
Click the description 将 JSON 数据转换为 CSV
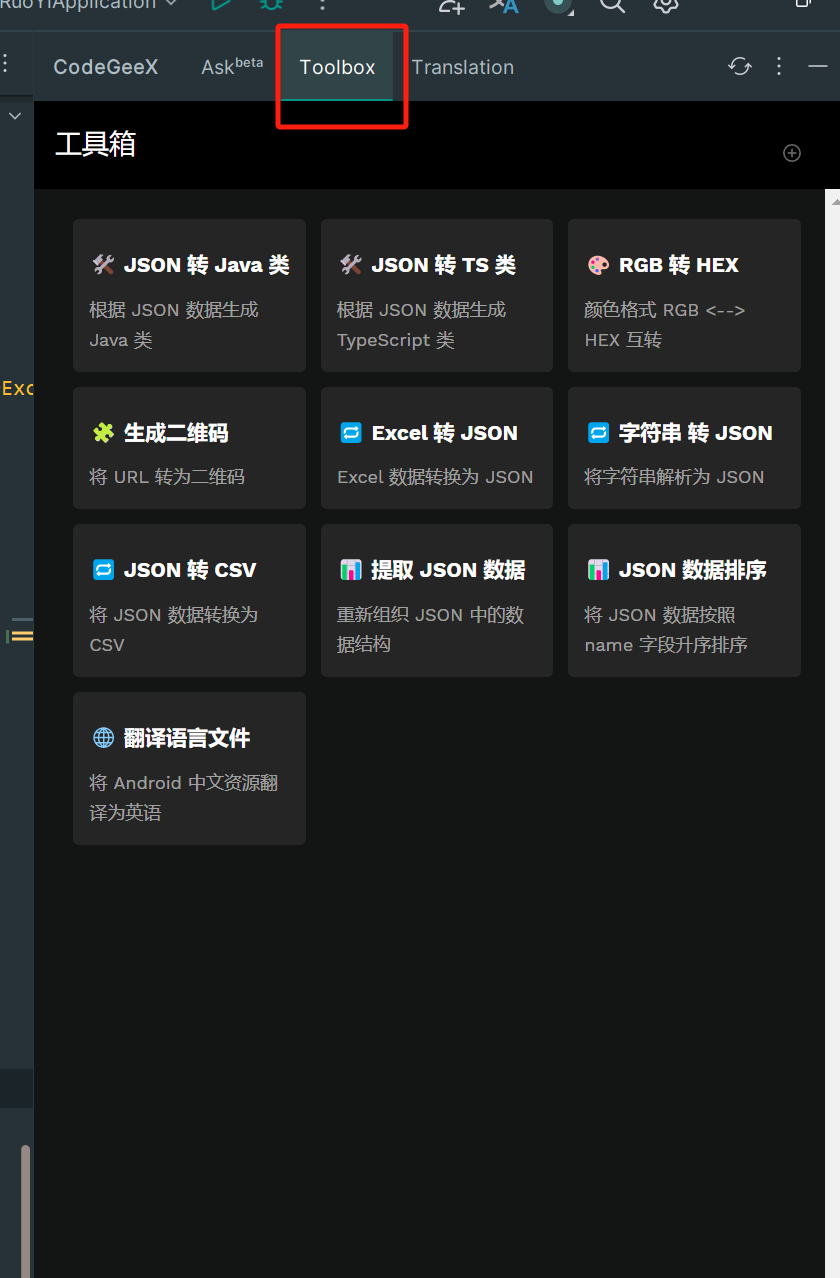click(174, 629)
